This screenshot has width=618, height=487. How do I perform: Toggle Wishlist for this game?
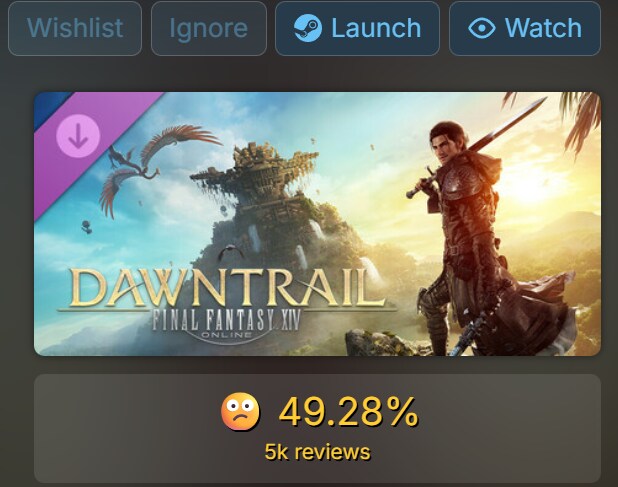75,28
